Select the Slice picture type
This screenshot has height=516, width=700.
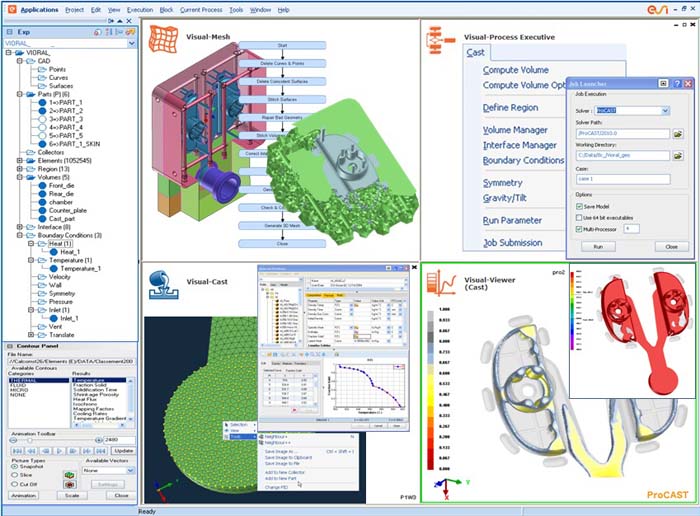(x=15, y=475)
